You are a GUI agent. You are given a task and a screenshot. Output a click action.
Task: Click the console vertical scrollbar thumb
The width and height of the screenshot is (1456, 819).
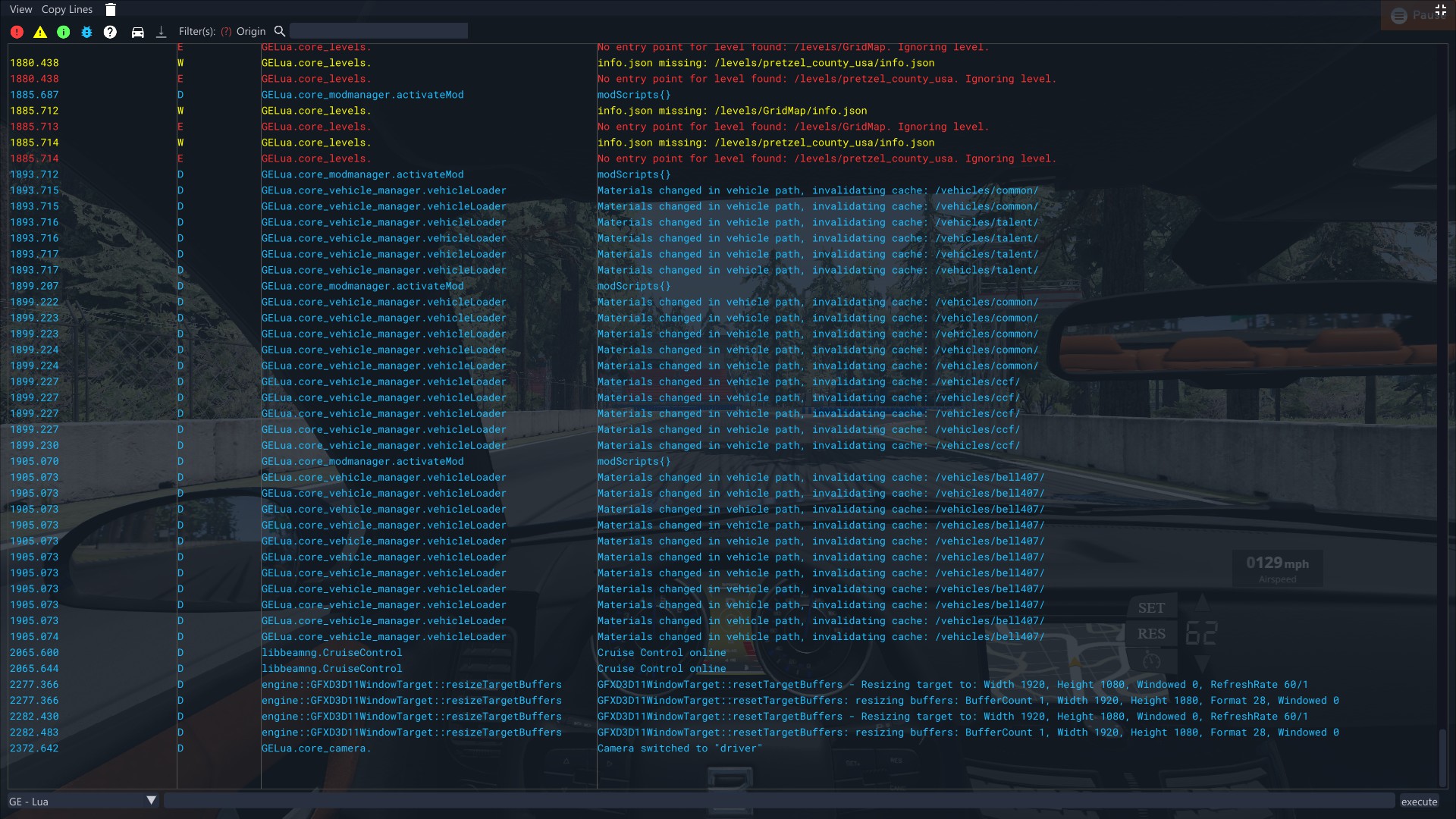click(x=1442, y=758)
